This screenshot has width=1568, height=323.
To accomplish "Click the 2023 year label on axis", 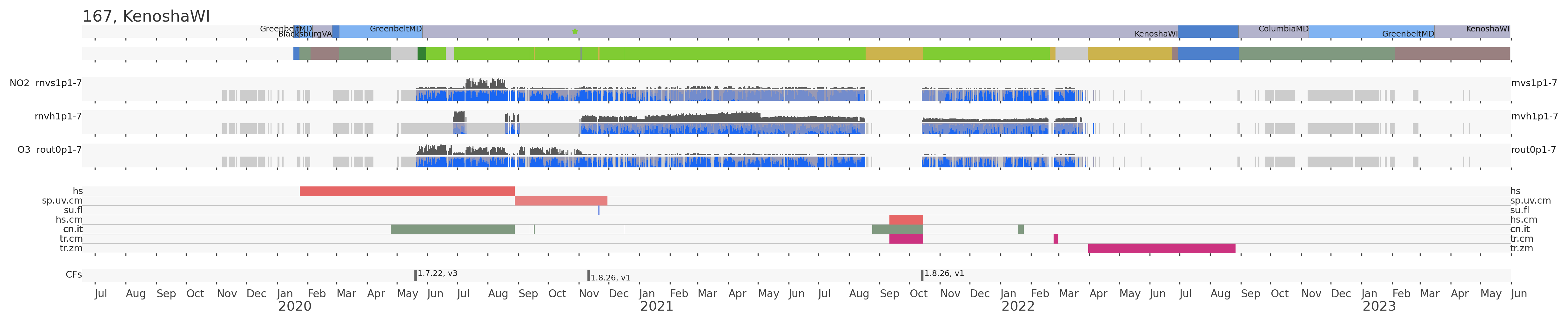I will [1379, 306].
